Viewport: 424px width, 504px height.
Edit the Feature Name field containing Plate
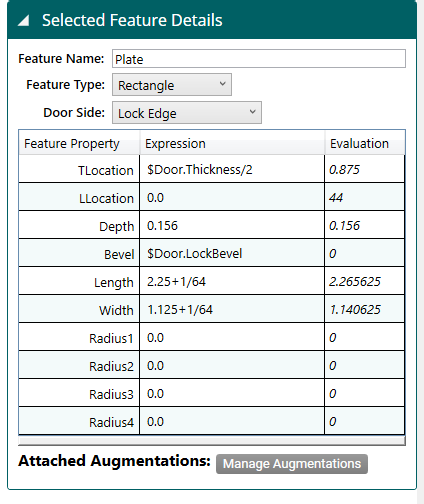coord(259,59)
